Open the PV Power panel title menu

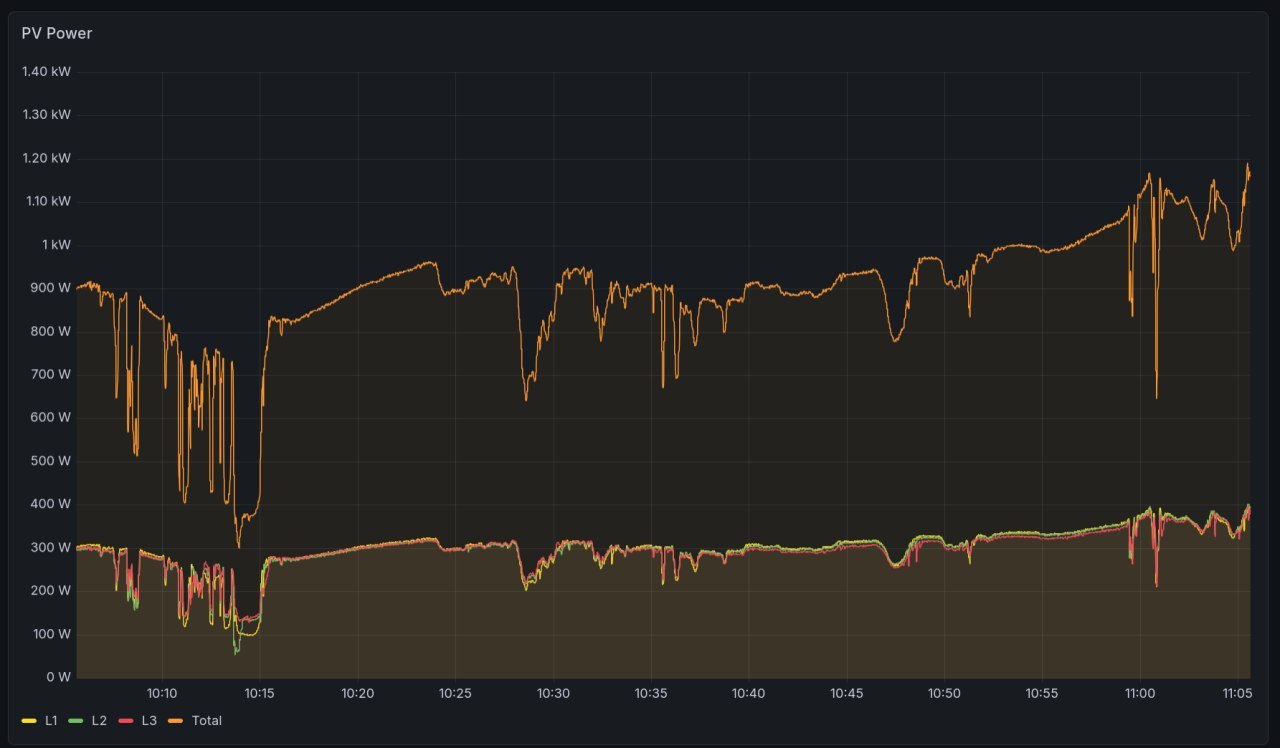(x=57, y=33)
